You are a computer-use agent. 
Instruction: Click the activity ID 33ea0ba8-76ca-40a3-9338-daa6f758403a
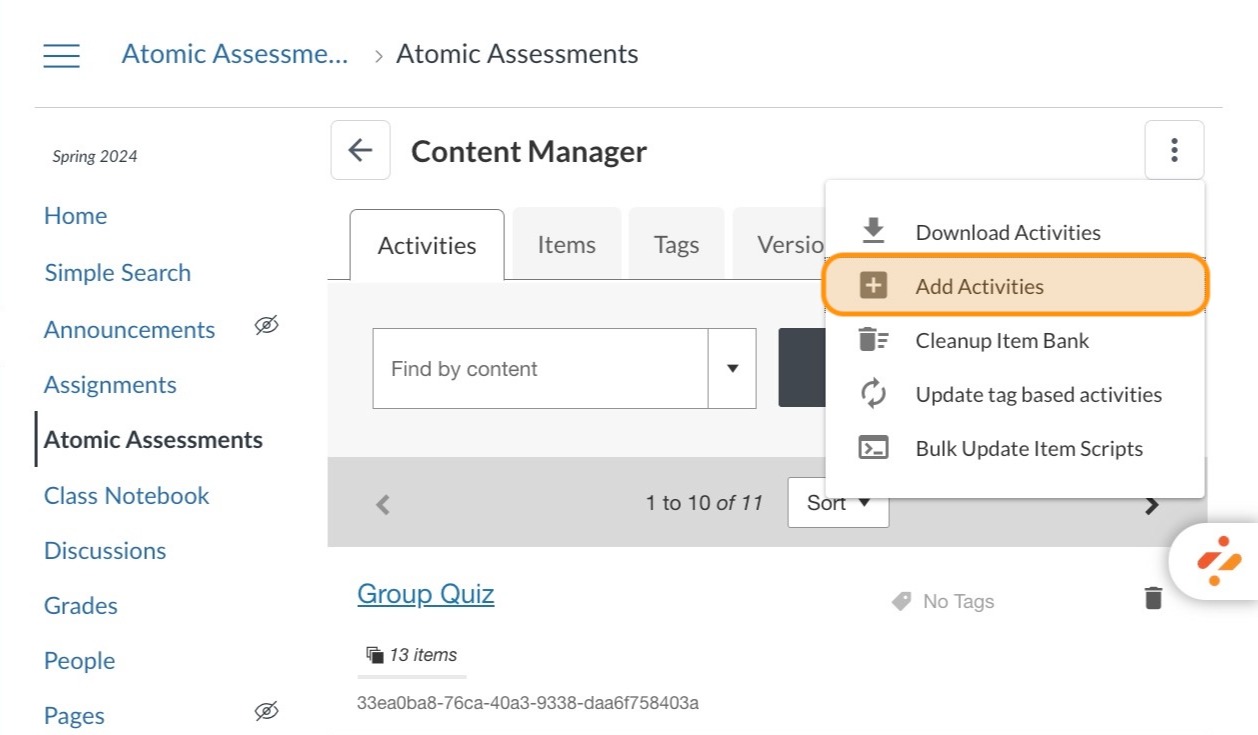[528, 703]
